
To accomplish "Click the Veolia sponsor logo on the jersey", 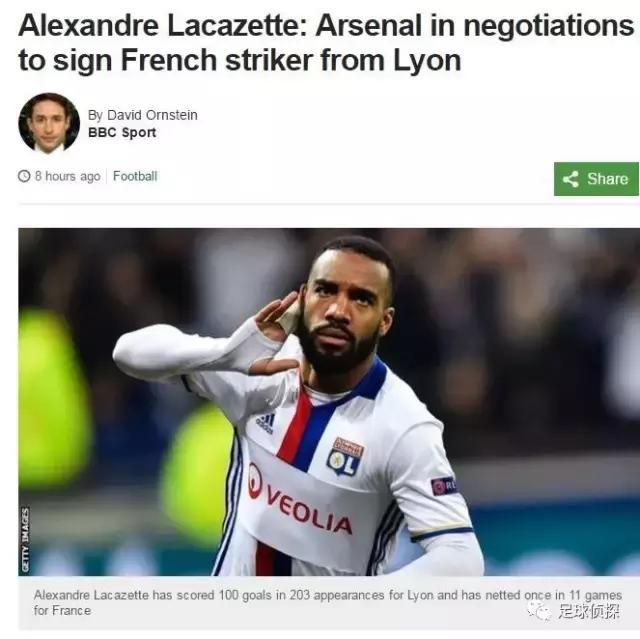I will pos(300,500).
